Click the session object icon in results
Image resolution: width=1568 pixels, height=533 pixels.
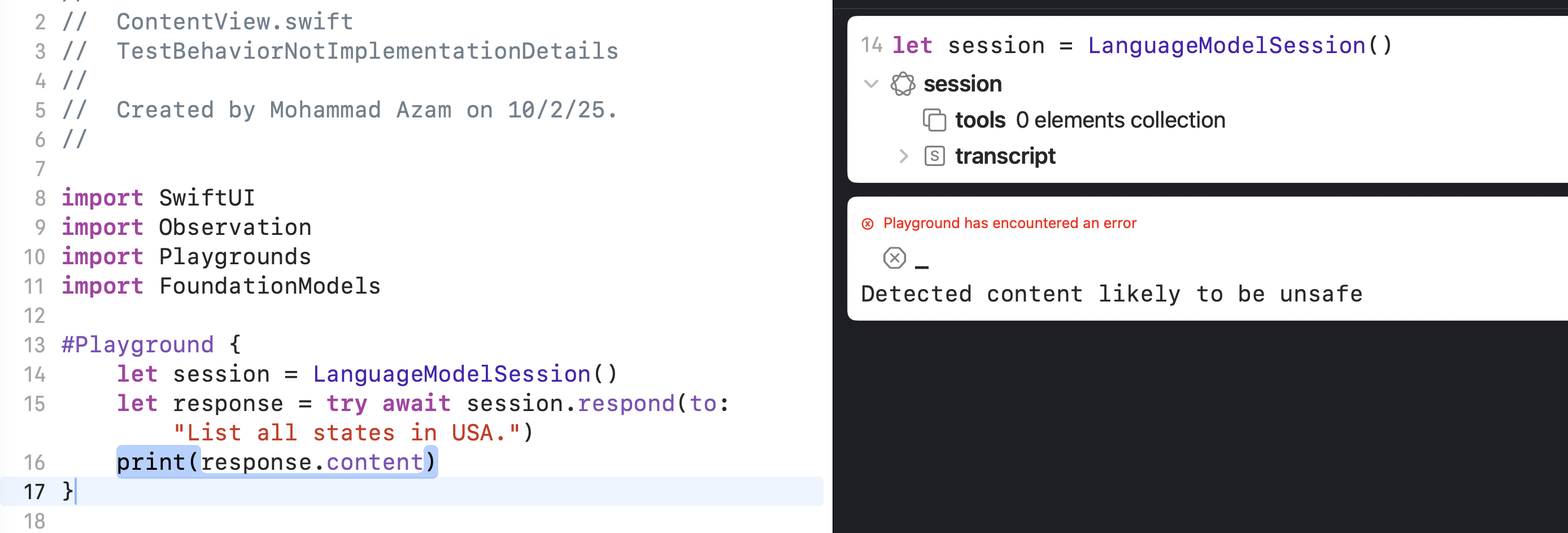[902, 84]
